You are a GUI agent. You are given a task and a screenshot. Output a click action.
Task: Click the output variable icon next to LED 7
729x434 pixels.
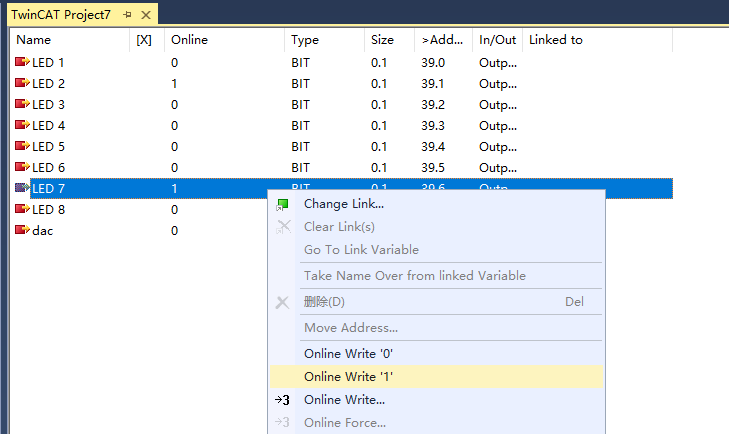click(x=22, y=188)
